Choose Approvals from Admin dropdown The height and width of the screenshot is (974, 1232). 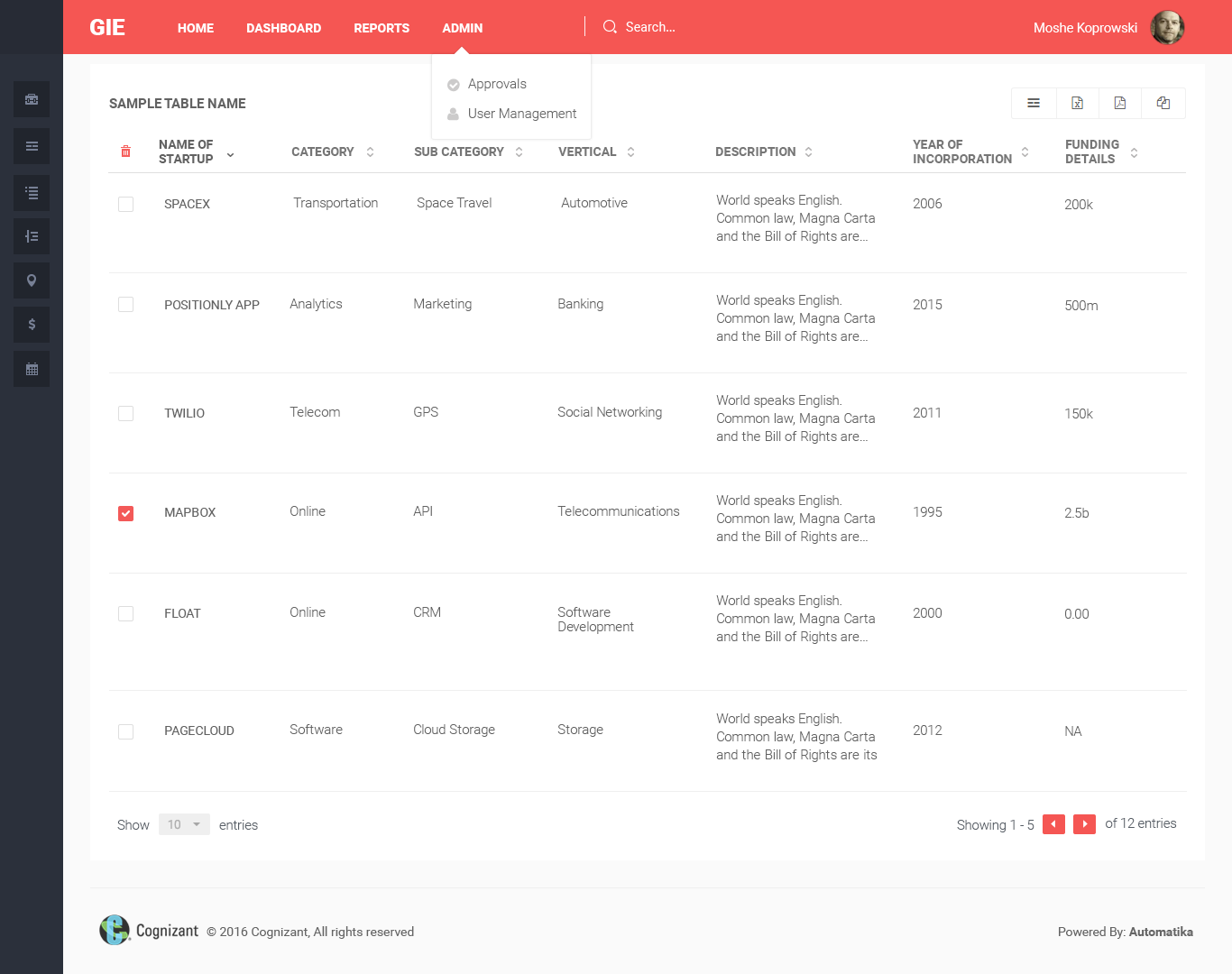point(497,84)
